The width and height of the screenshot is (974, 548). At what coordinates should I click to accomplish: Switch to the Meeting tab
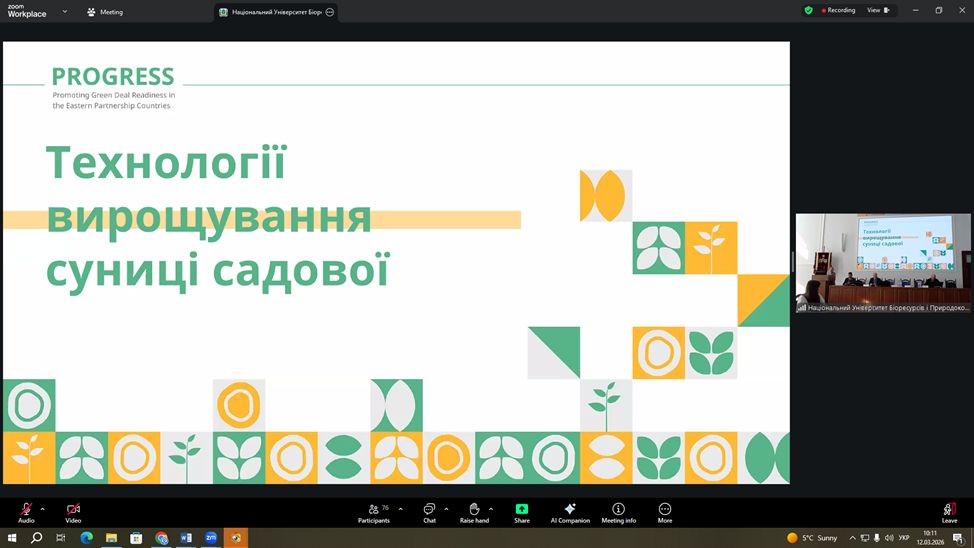tap(105, 12)
